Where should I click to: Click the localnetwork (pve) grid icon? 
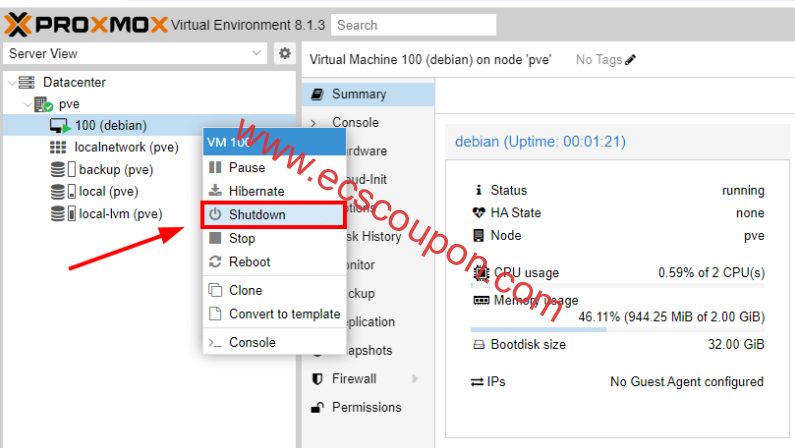pos(59,147)
